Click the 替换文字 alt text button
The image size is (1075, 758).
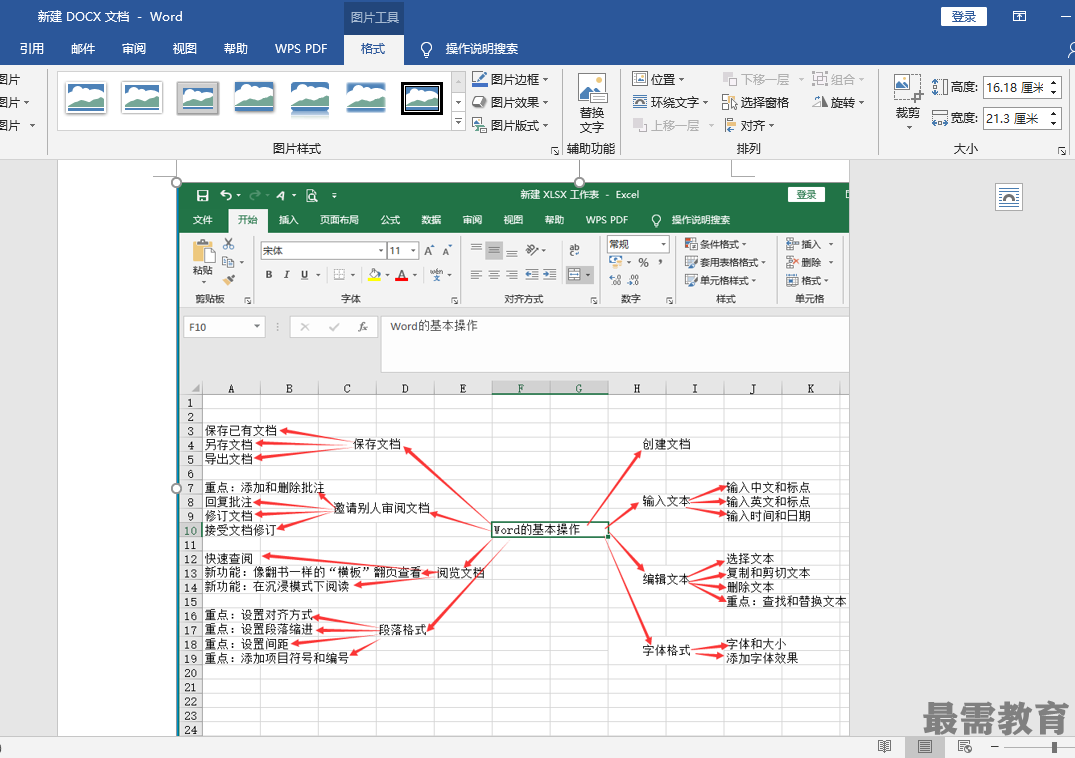point(592,103)
